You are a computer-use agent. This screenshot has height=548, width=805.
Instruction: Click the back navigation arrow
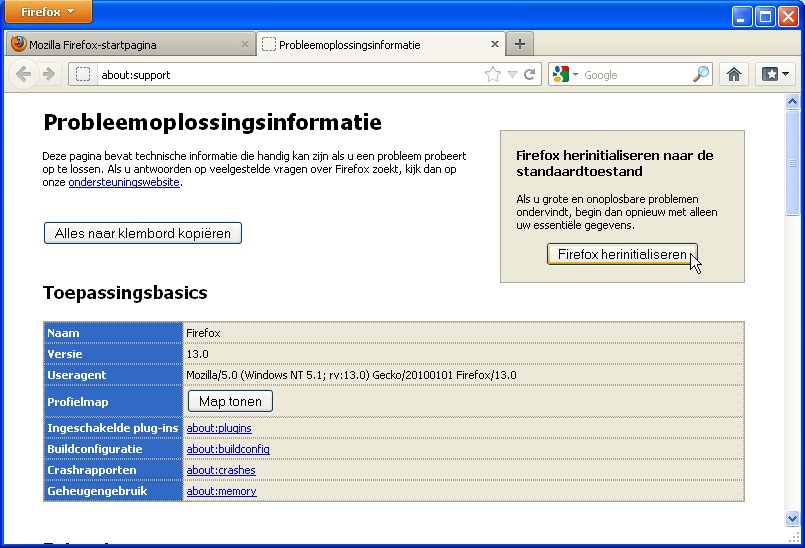click(24, 74)
